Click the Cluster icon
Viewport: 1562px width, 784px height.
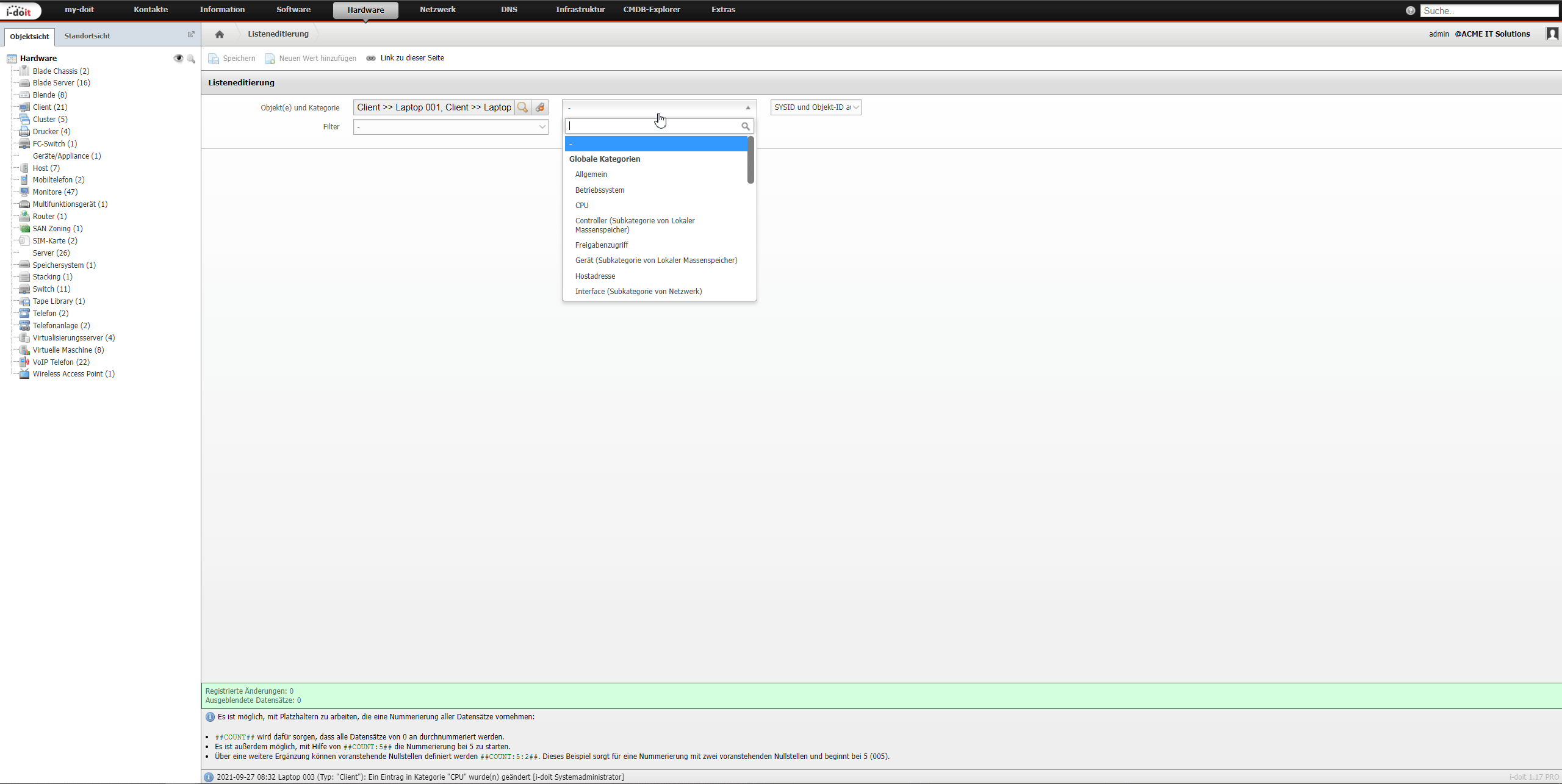tap(24, 119)
